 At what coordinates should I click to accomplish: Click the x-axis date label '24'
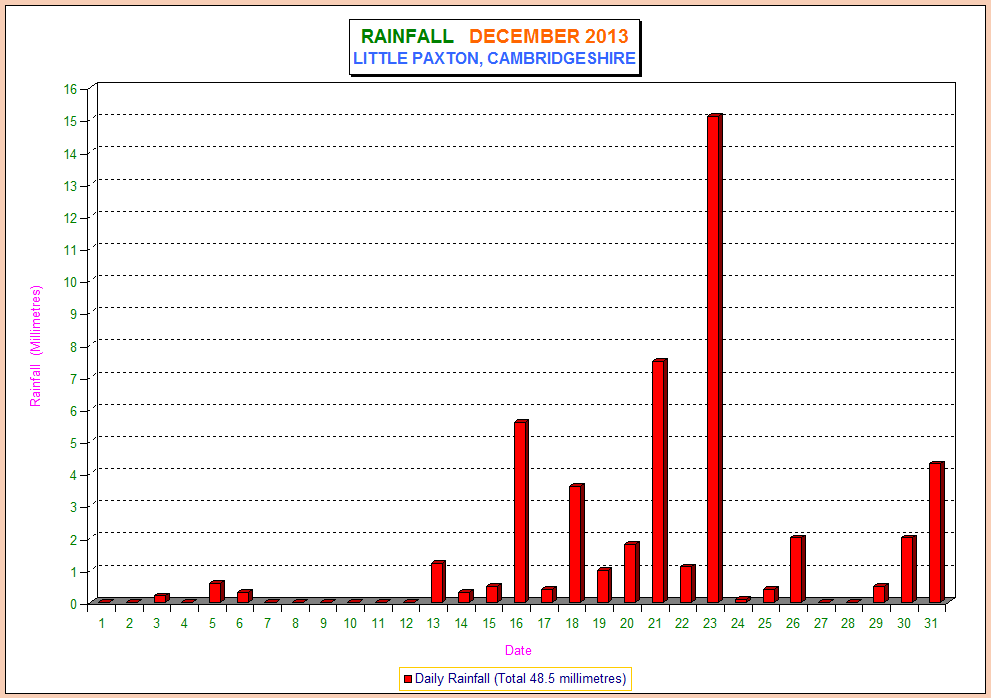738,623
